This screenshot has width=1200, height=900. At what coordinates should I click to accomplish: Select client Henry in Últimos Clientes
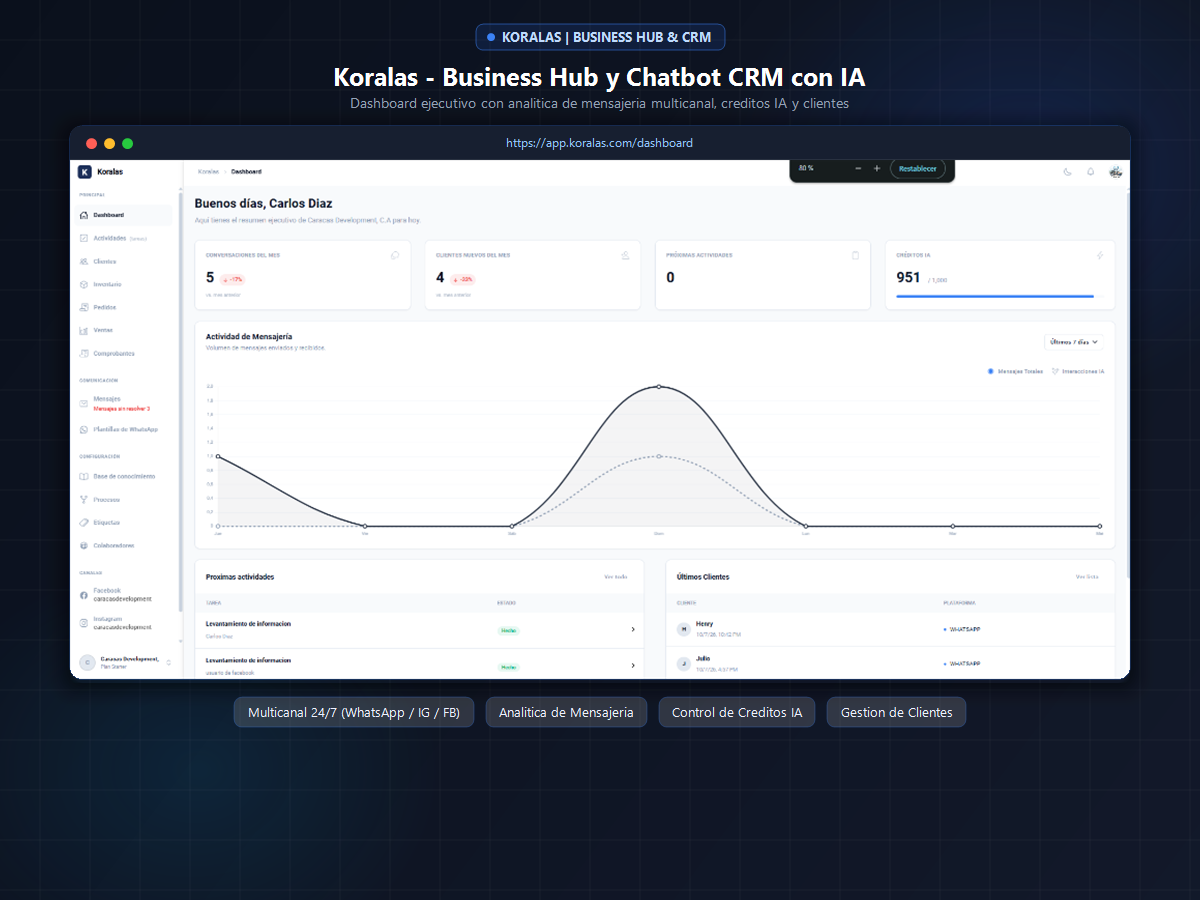[x=890, y=629]
